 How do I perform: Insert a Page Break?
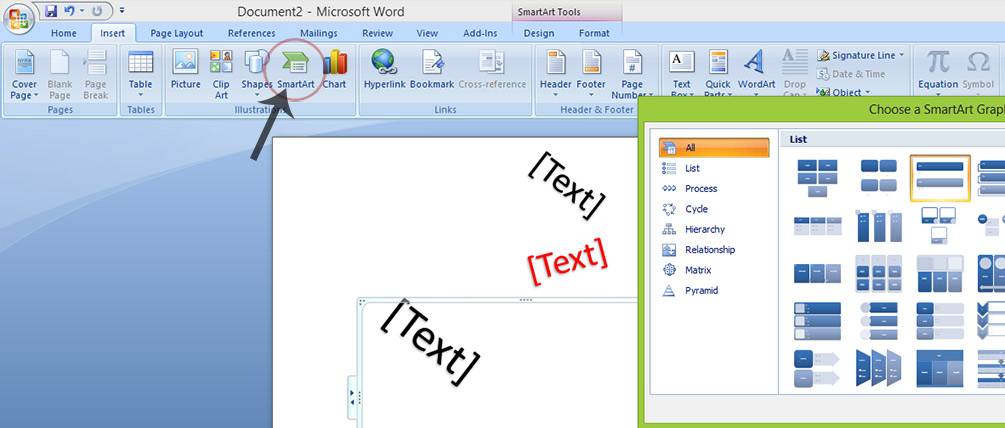(x=95, y=74)
